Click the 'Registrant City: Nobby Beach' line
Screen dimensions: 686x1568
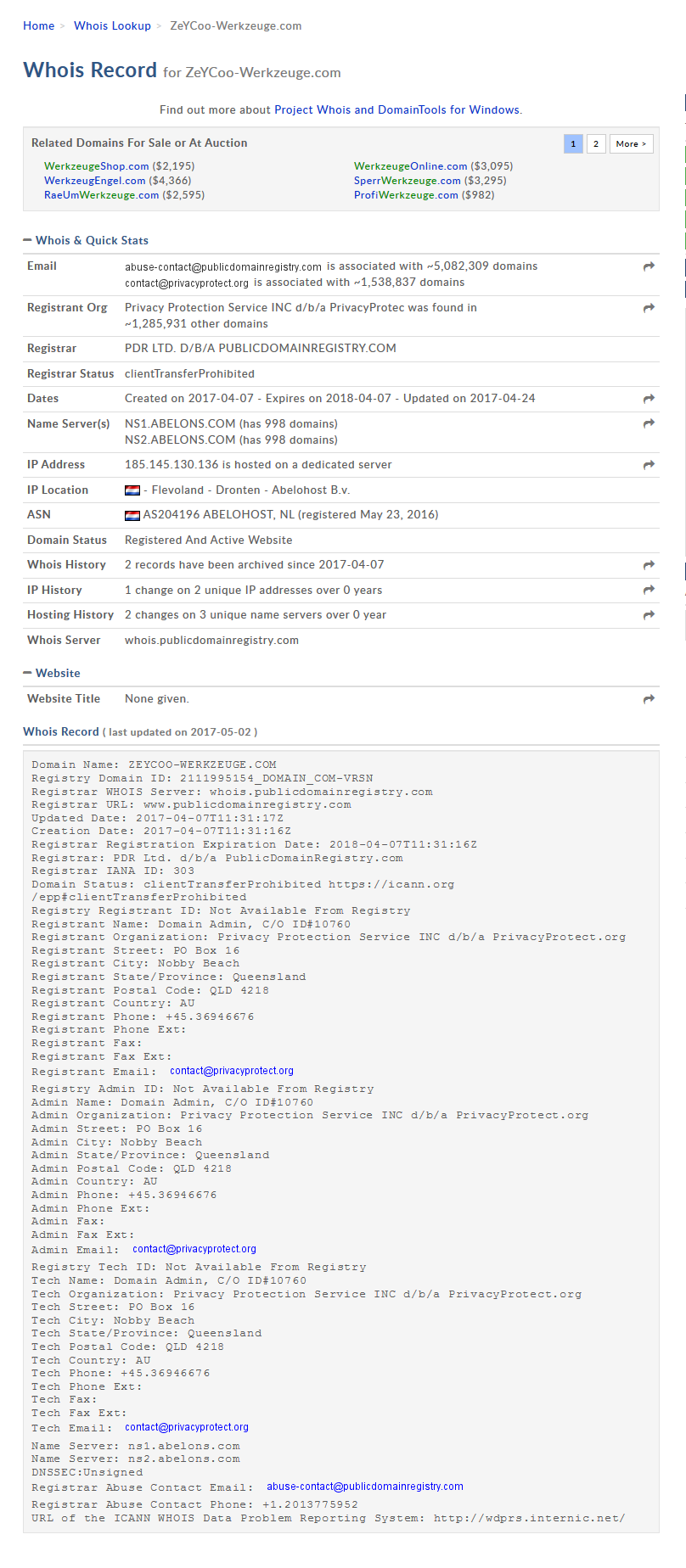click(x=136, y=963)
